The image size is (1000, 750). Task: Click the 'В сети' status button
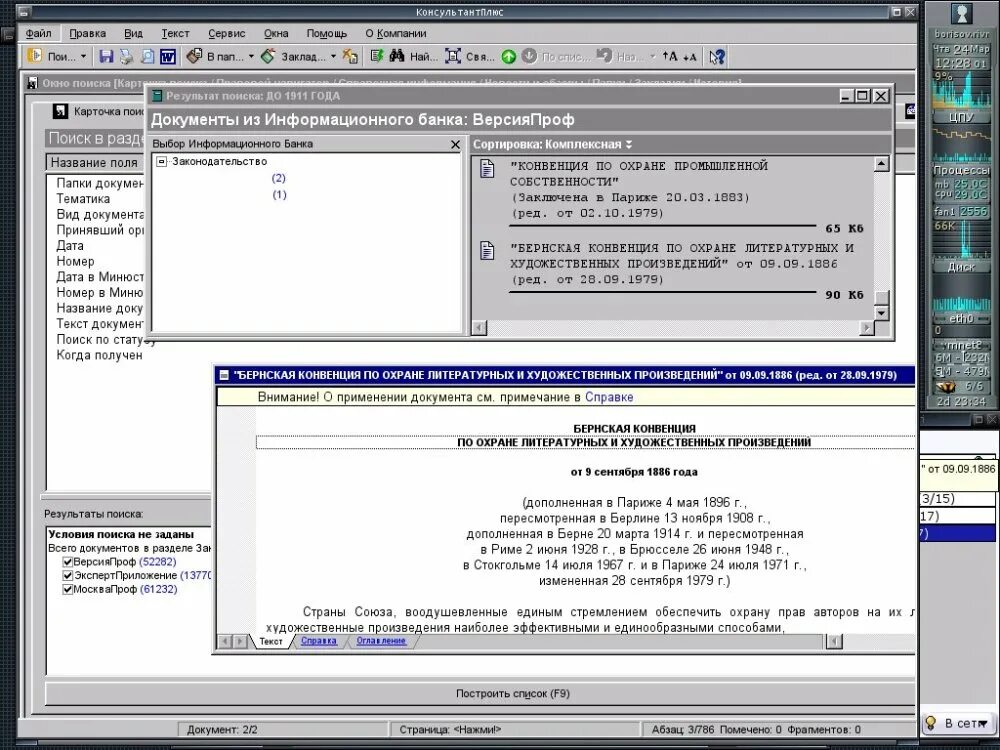[959, 723]
